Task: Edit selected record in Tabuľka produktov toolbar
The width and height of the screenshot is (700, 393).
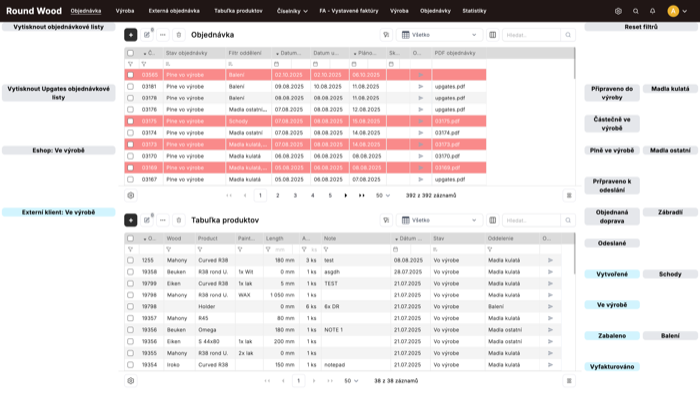Action: point(147,220)
